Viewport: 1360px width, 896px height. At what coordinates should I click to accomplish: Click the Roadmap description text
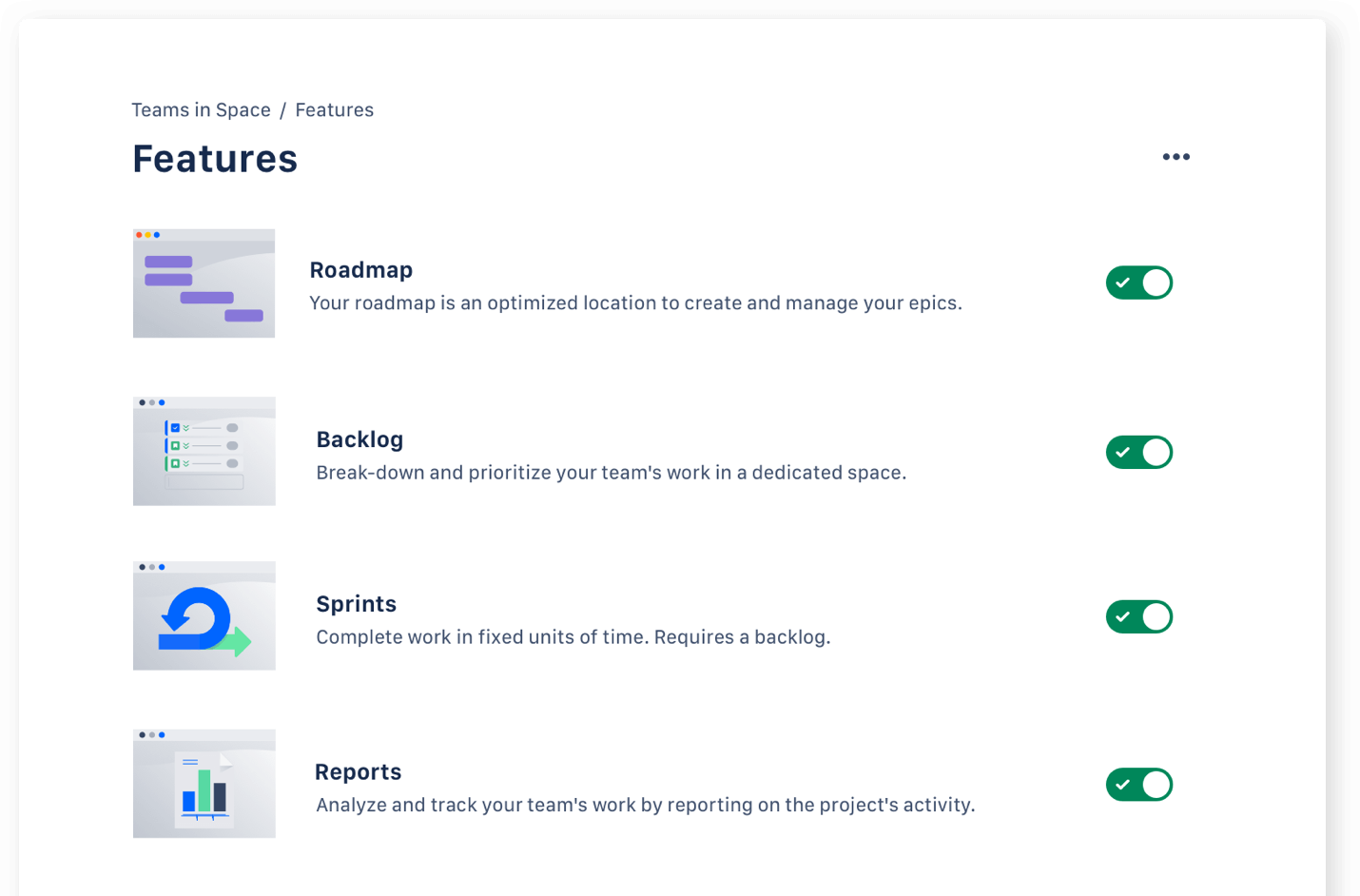point(635,303)
